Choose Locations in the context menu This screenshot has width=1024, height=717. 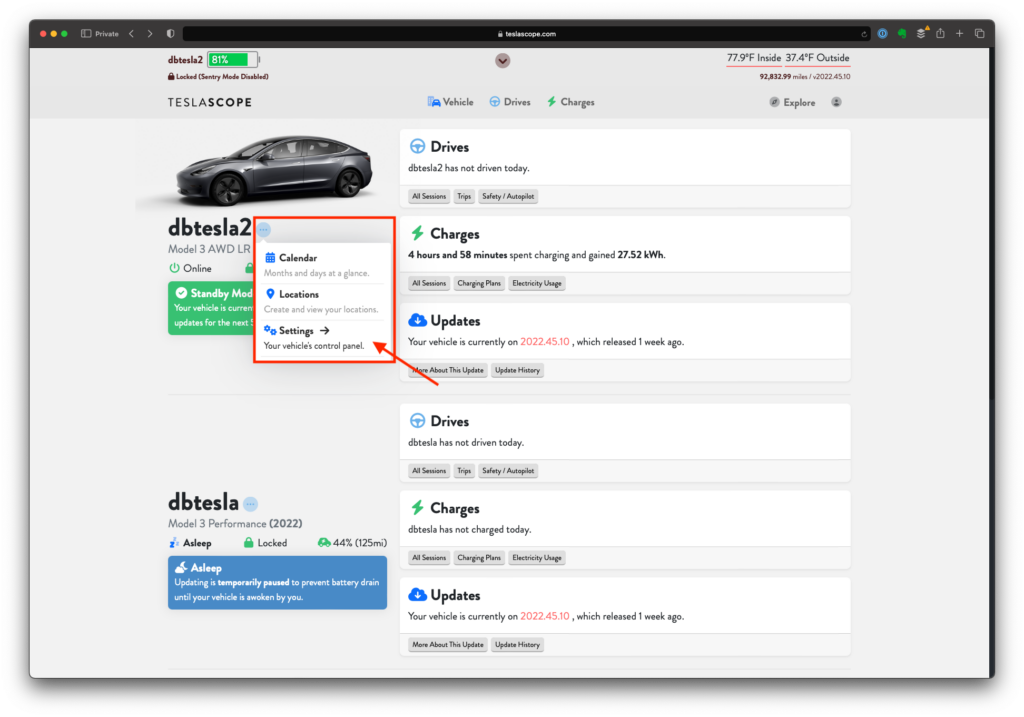click(x=299, y=294)
